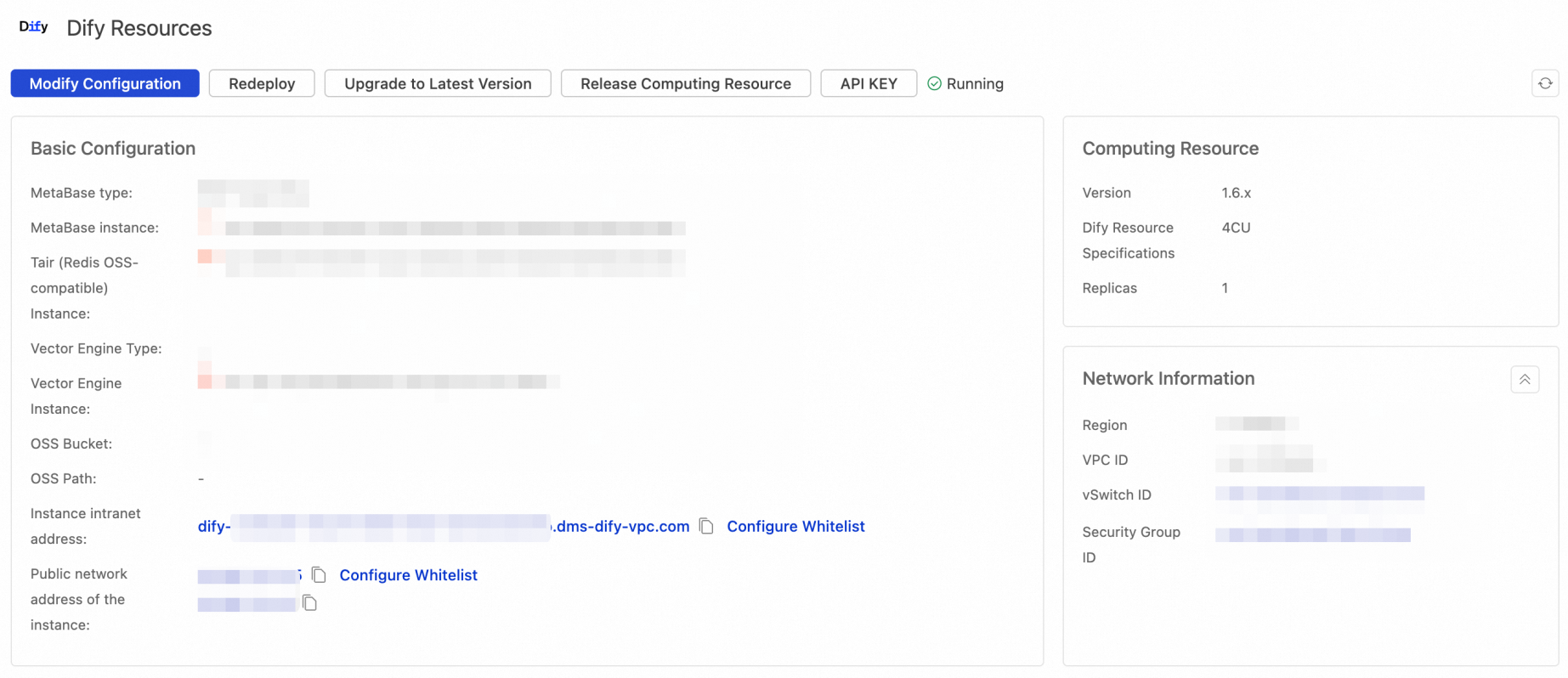Click the blurred vSwitch ID link
Screen dimensions: 1568x678
[1320, 494]
